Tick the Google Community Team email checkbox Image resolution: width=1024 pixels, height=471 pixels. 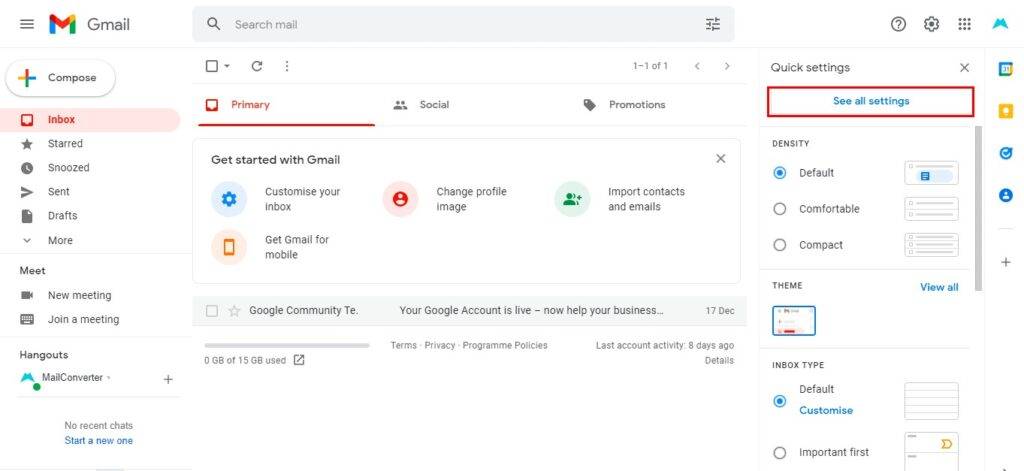212,311
